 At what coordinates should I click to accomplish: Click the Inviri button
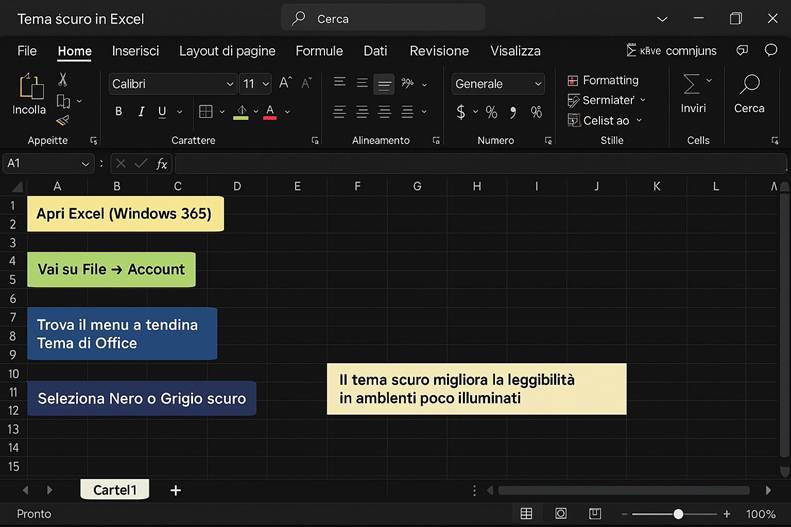point(693,94)
